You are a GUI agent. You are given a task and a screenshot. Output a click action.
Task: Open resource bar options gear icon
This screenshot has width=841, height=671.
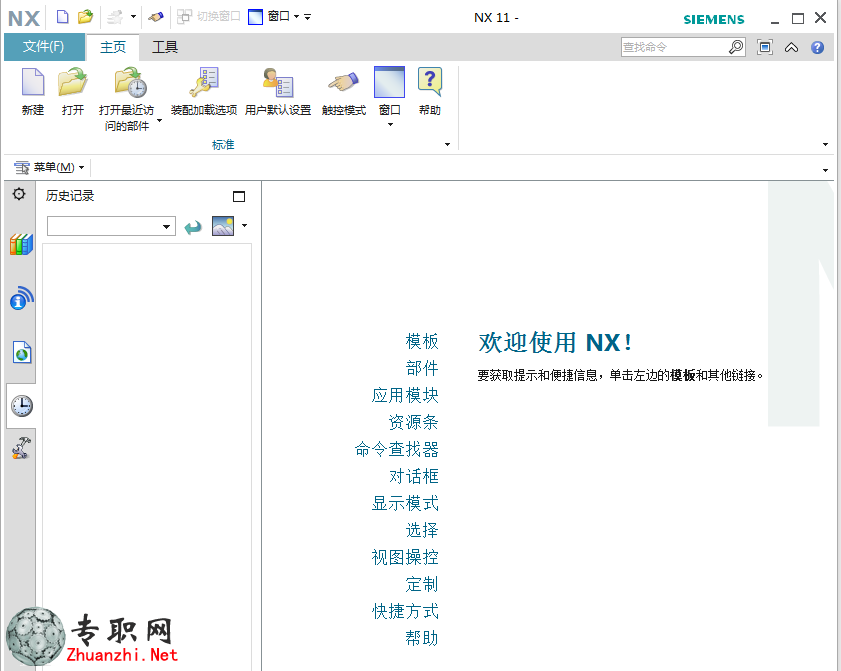pos(19,194)
